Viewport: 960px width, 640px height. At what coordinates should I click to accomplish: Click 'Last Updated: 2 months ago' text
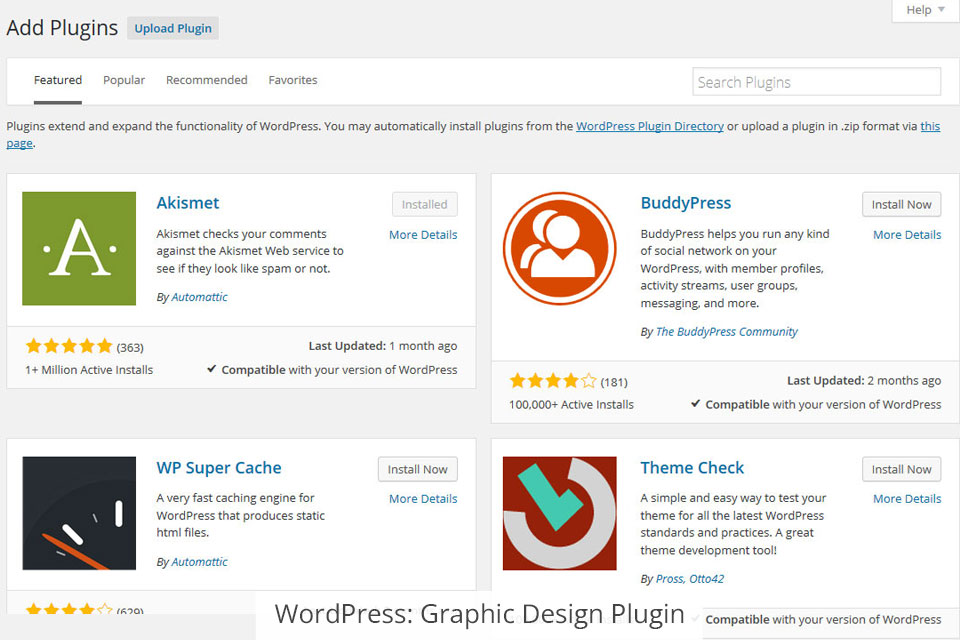[x=864, y=381]
